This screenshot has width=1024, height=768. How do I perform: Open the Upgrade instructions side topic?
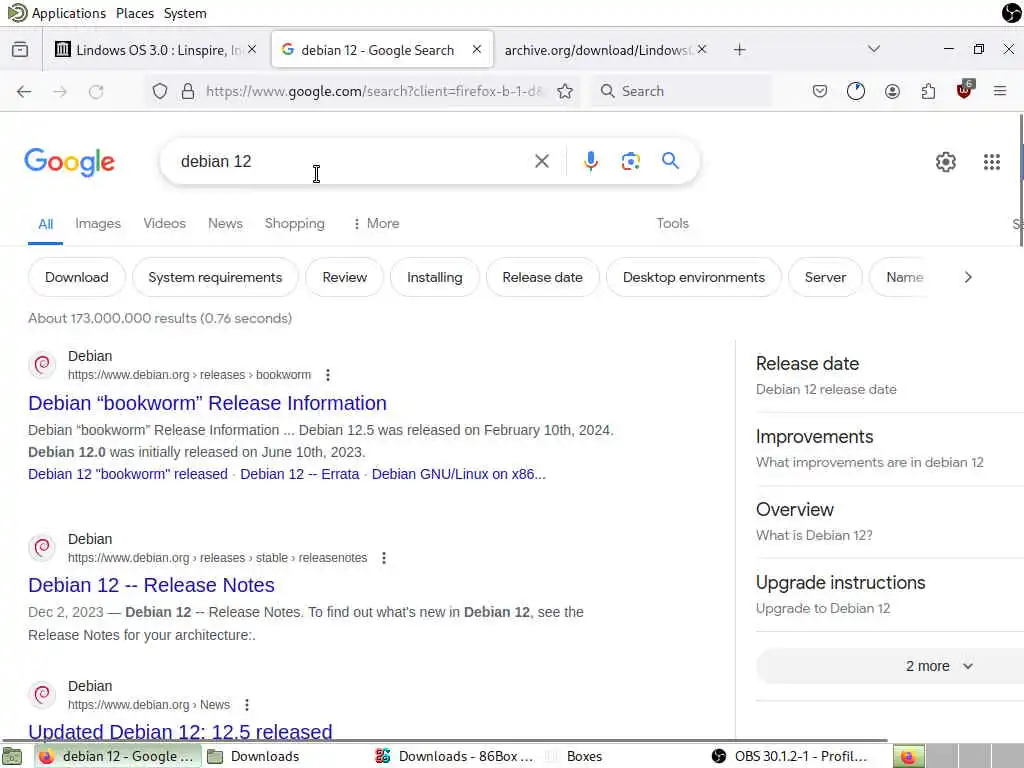coord(840,583)
